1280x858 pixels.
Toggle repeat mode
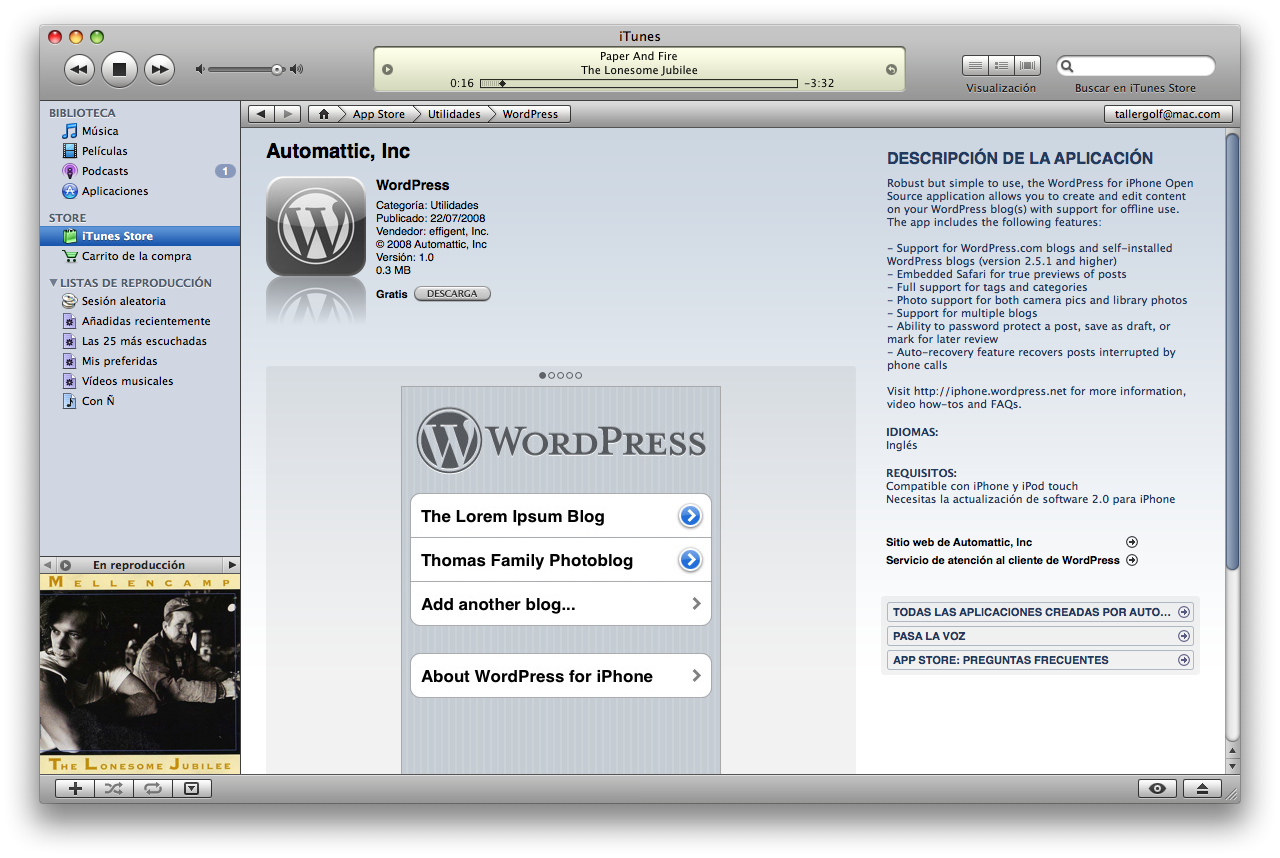tap(152, 788)
